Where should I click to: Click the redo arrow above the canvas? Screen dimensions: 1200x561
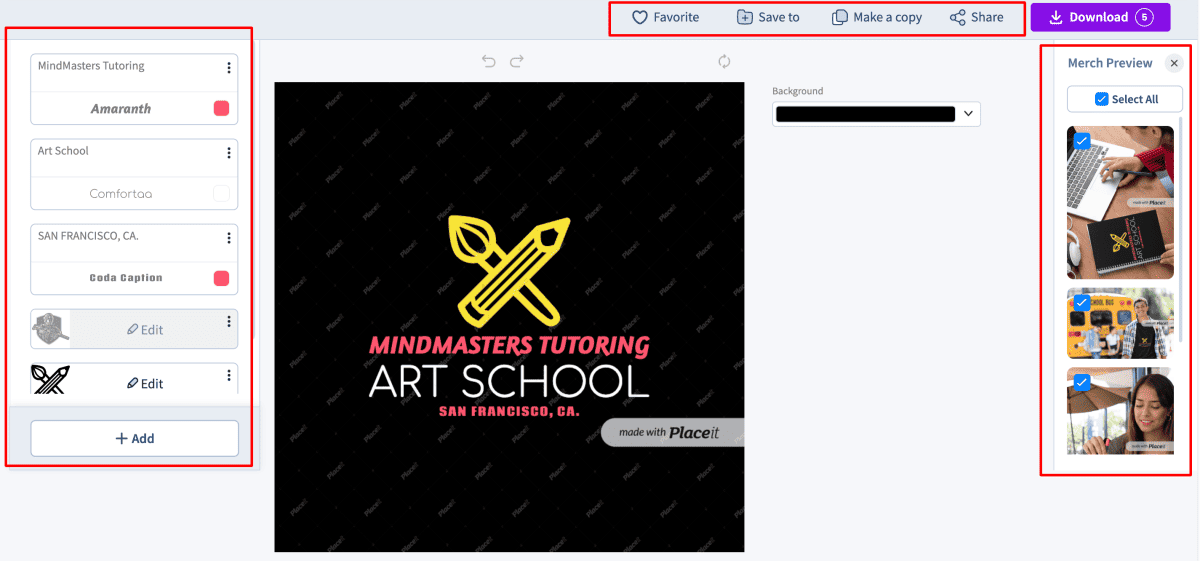click(x=517, y=62)
